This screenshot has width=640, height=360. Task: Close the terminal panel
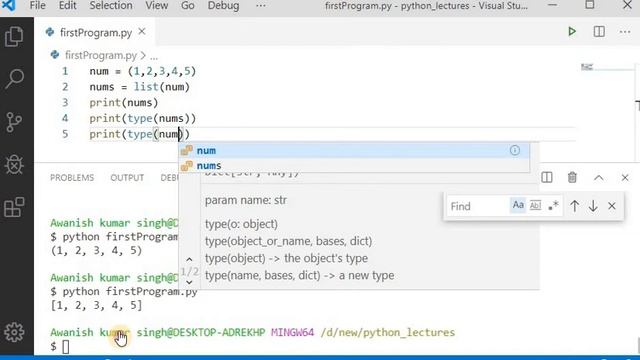click(x=625, y=178)
